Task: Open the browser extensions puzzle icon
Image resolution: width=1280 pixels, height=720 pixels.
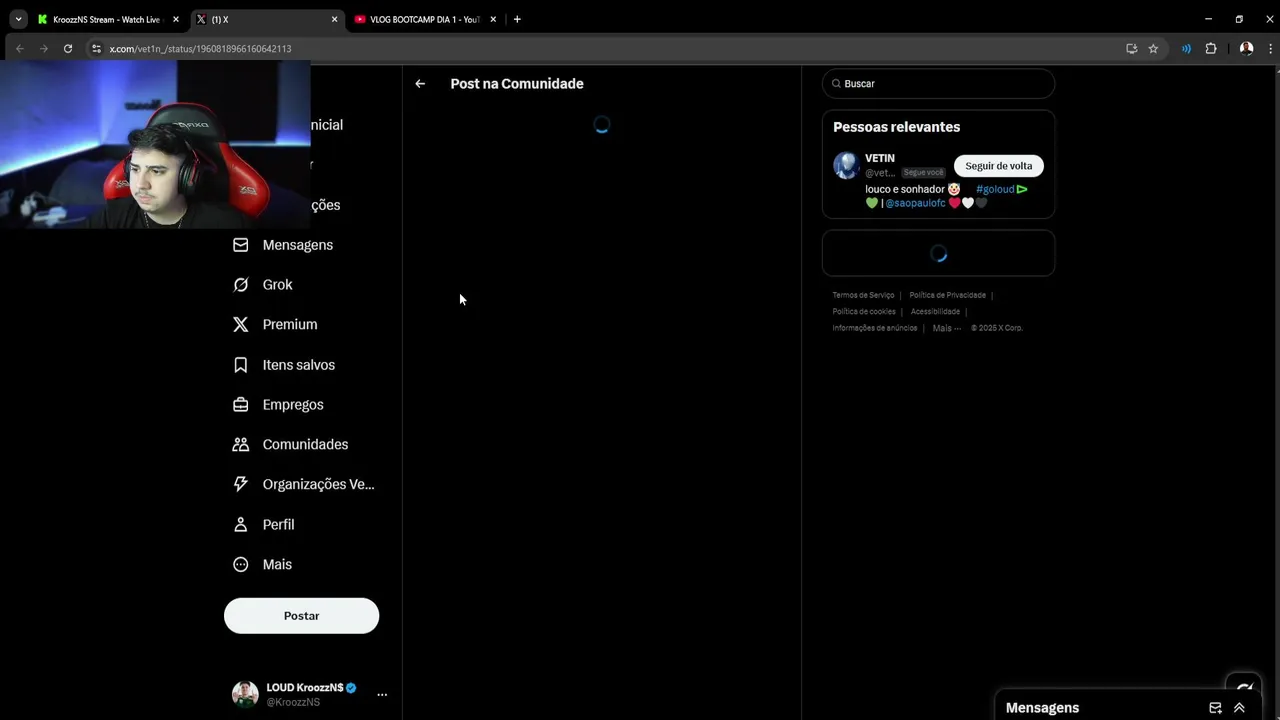Action: (1211, 48)
